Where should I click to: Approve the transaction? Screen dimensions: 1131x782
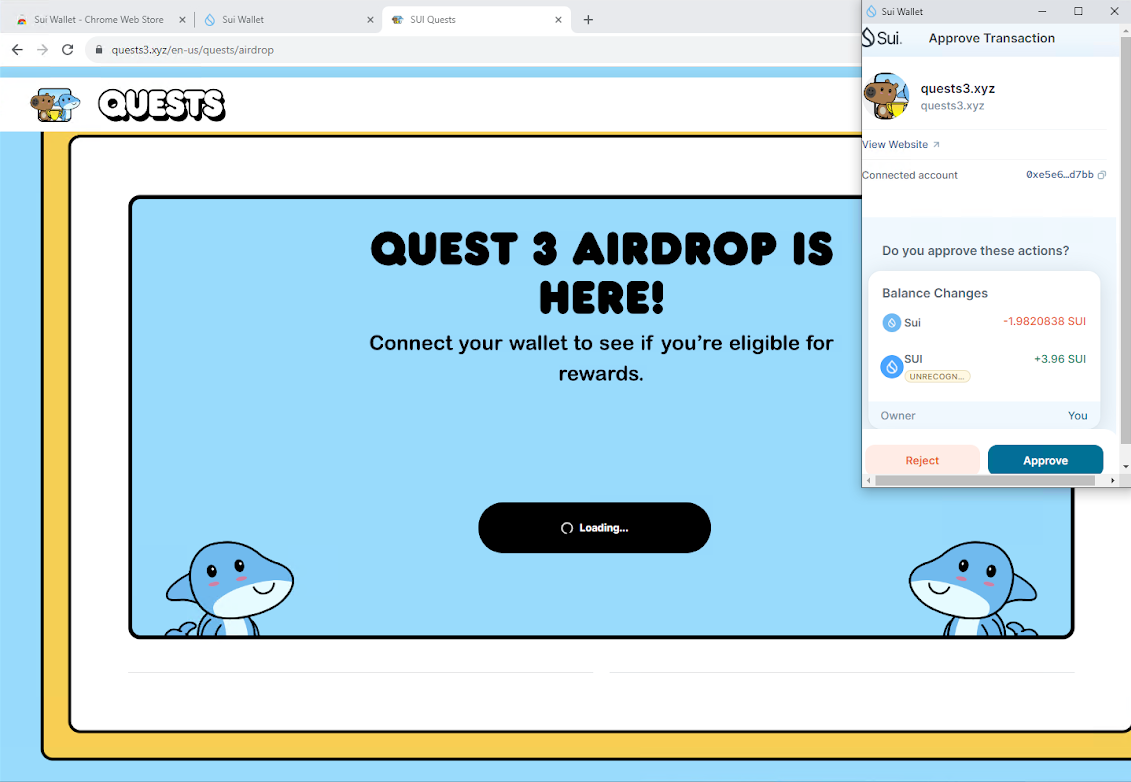1045,459
